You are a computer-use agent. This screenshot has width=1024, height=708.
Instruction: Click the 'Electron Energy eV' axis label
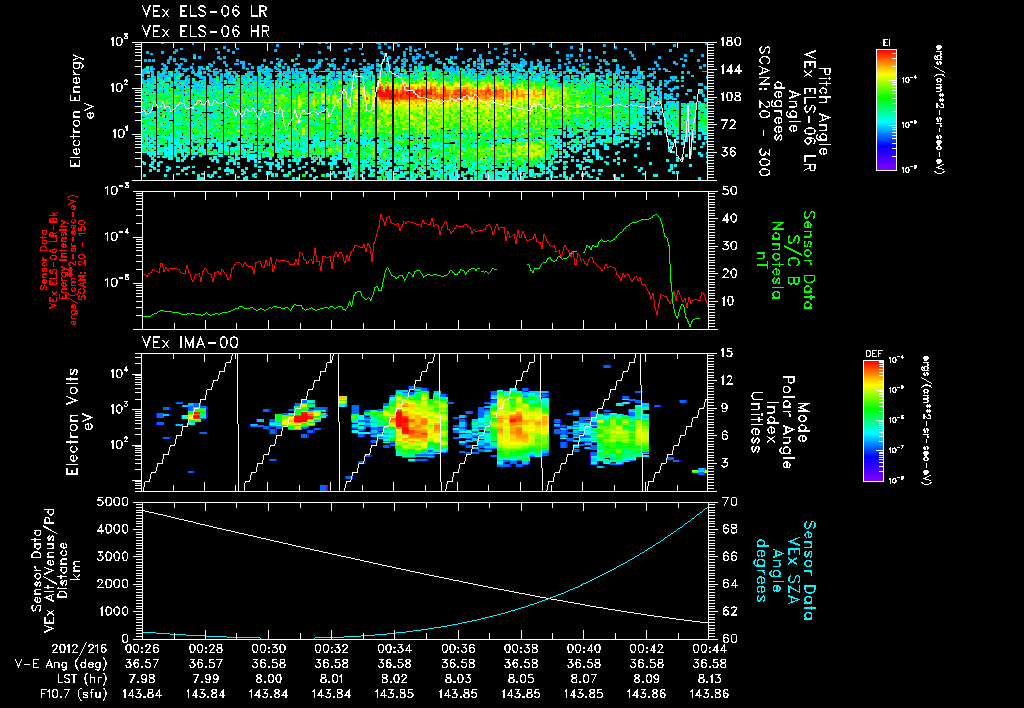[x=82, y=110]
